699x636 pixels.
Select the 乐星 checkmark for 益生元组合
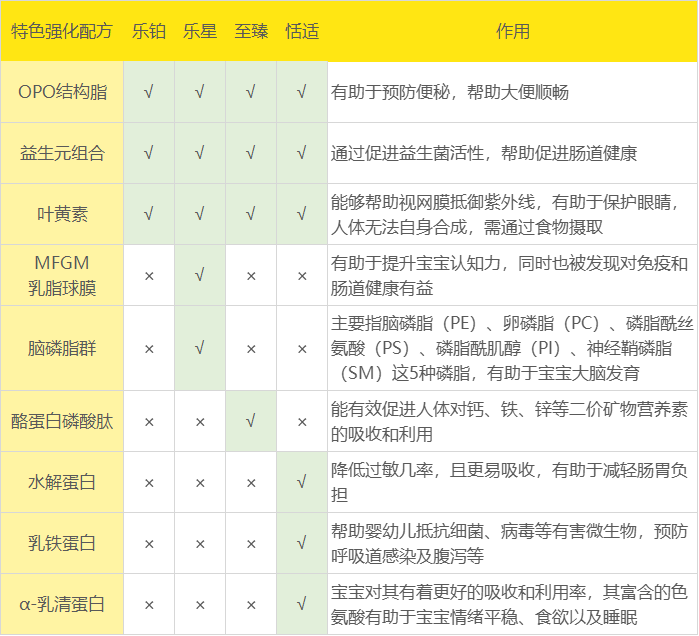[x=200, y=153]
